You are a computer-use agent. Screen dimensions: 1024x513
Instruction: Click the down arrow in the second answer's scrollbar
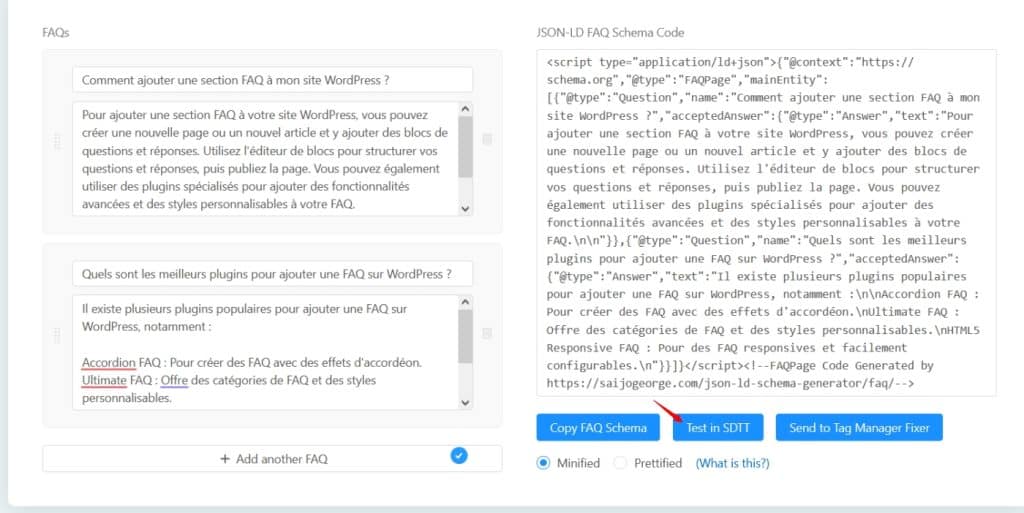pyautogui.click(x=465, y=403)
